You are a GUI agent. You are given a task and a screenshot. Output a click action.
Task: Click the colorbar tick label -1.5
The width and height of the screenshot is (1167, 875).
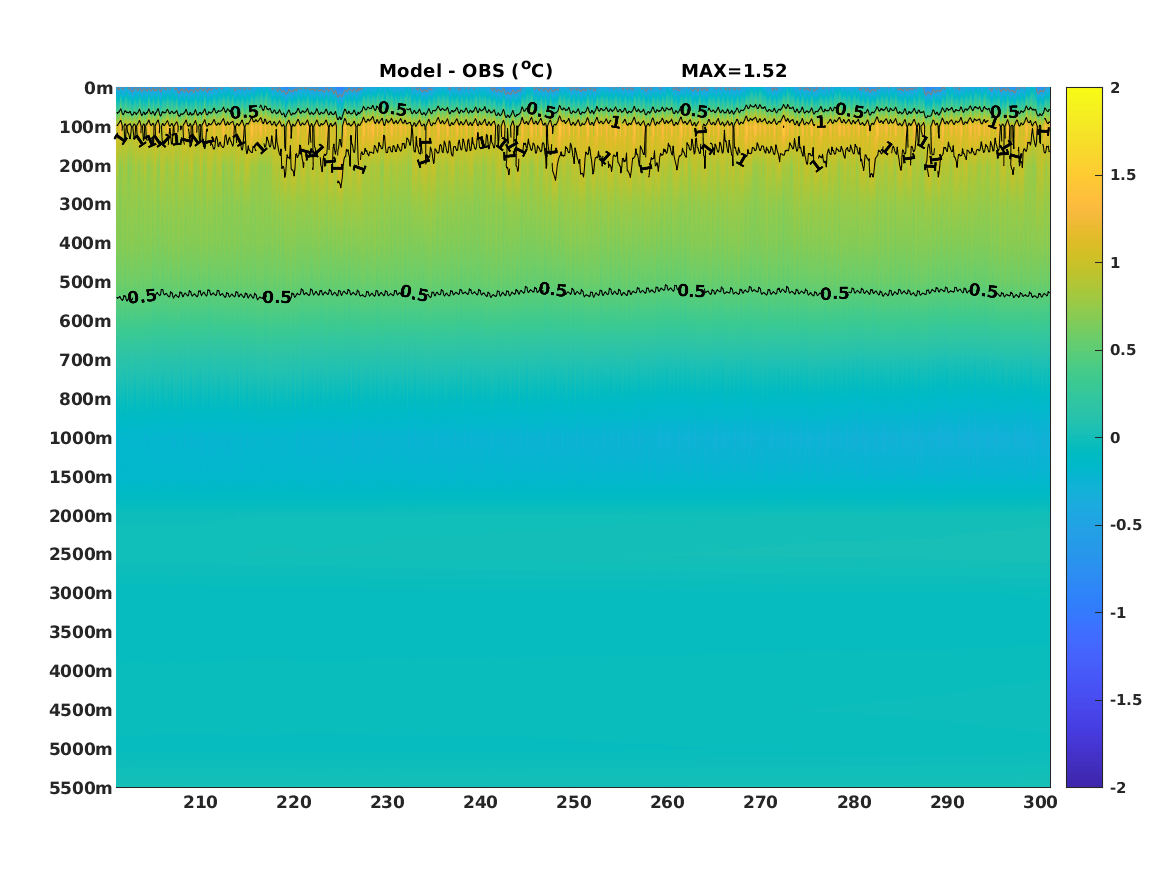[x=1125, y=699]
